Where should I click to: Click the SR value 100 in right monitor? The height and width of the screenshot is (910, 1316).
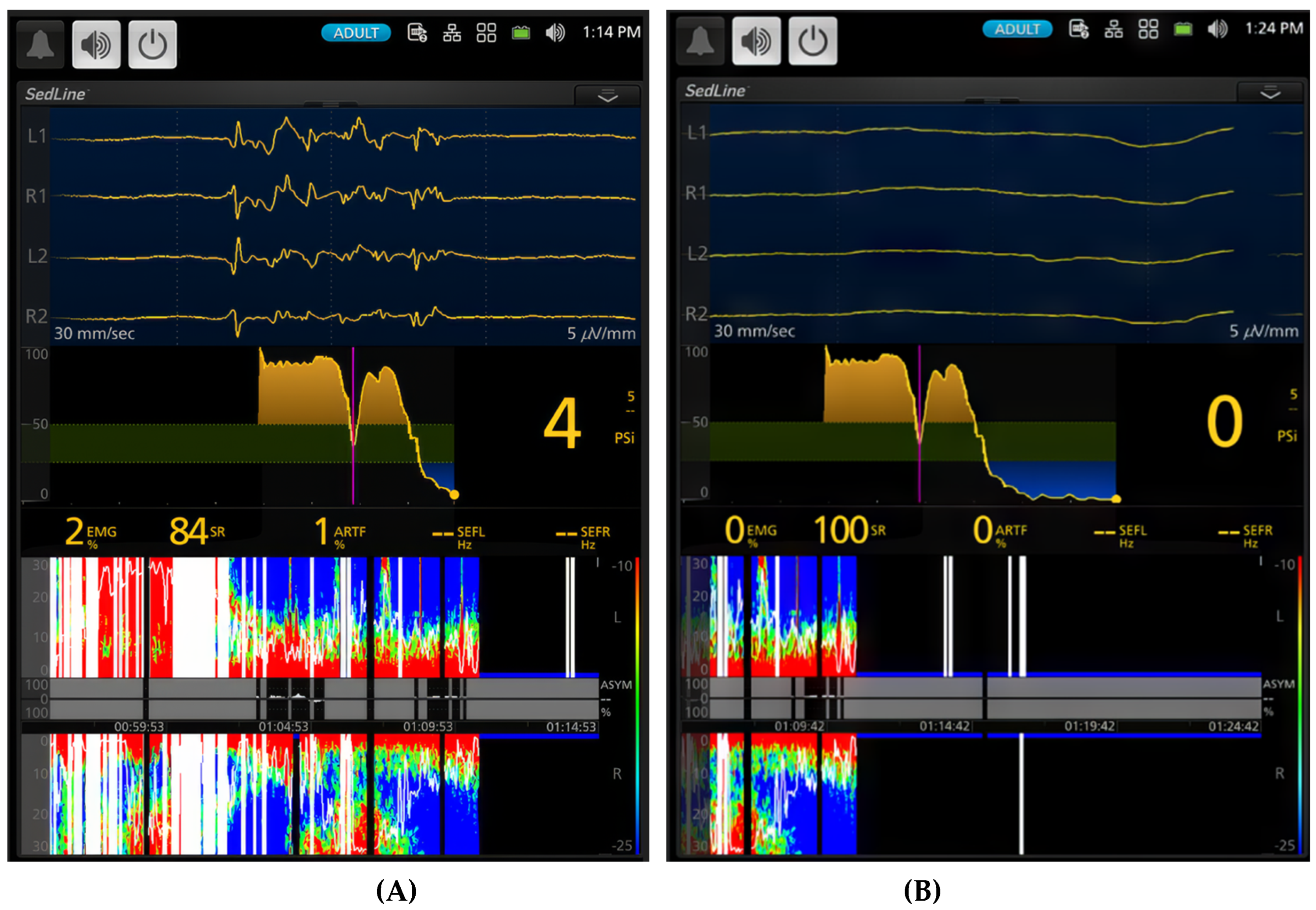[x=842, y=530]
